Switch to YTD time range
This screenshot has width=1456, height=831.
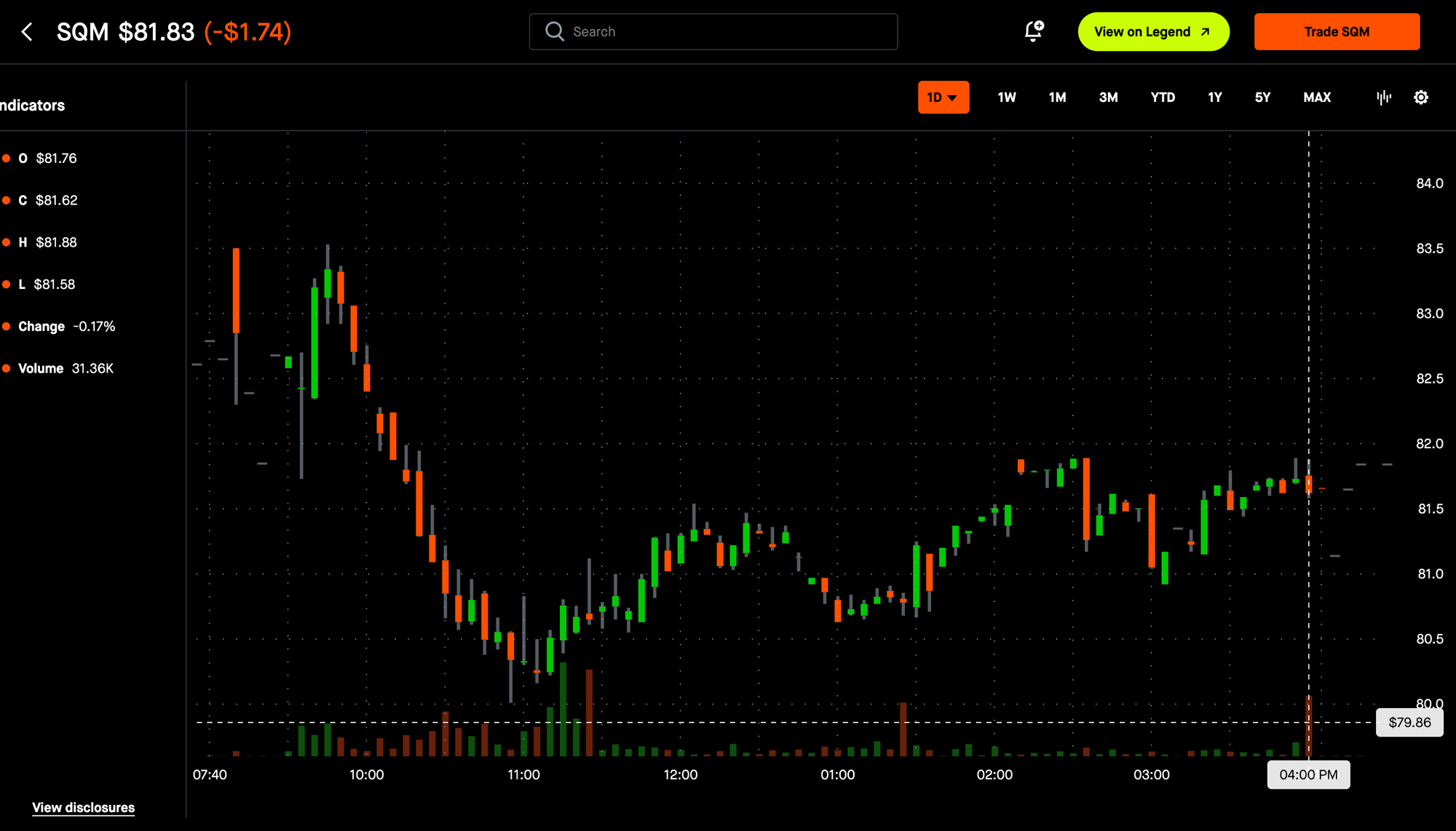point(1163,98)
